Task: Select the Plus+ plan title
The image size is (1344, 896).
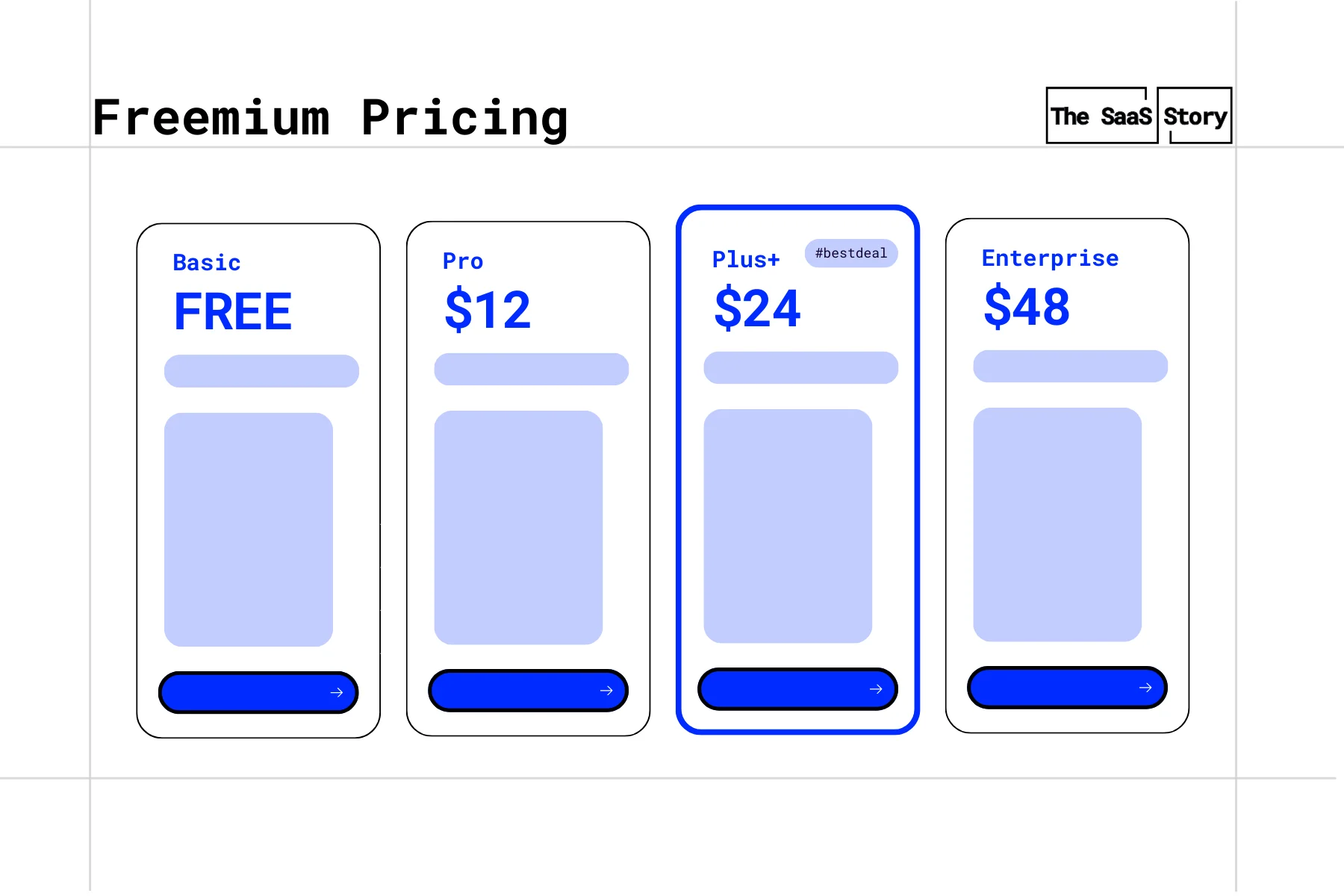Action: [746, 260]
